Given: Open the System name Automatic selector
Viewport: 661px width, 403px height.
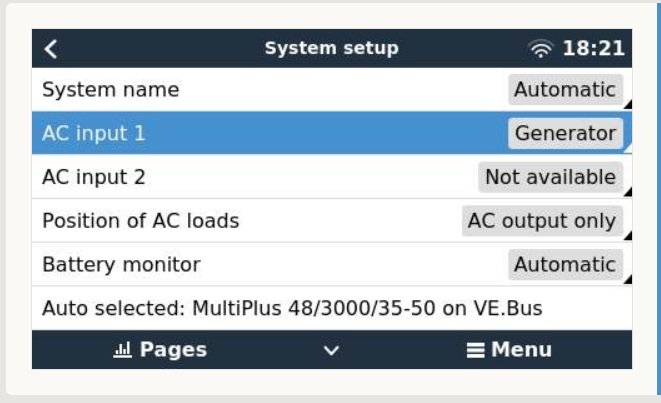Looking at the screenshot, I should [565, 89].
